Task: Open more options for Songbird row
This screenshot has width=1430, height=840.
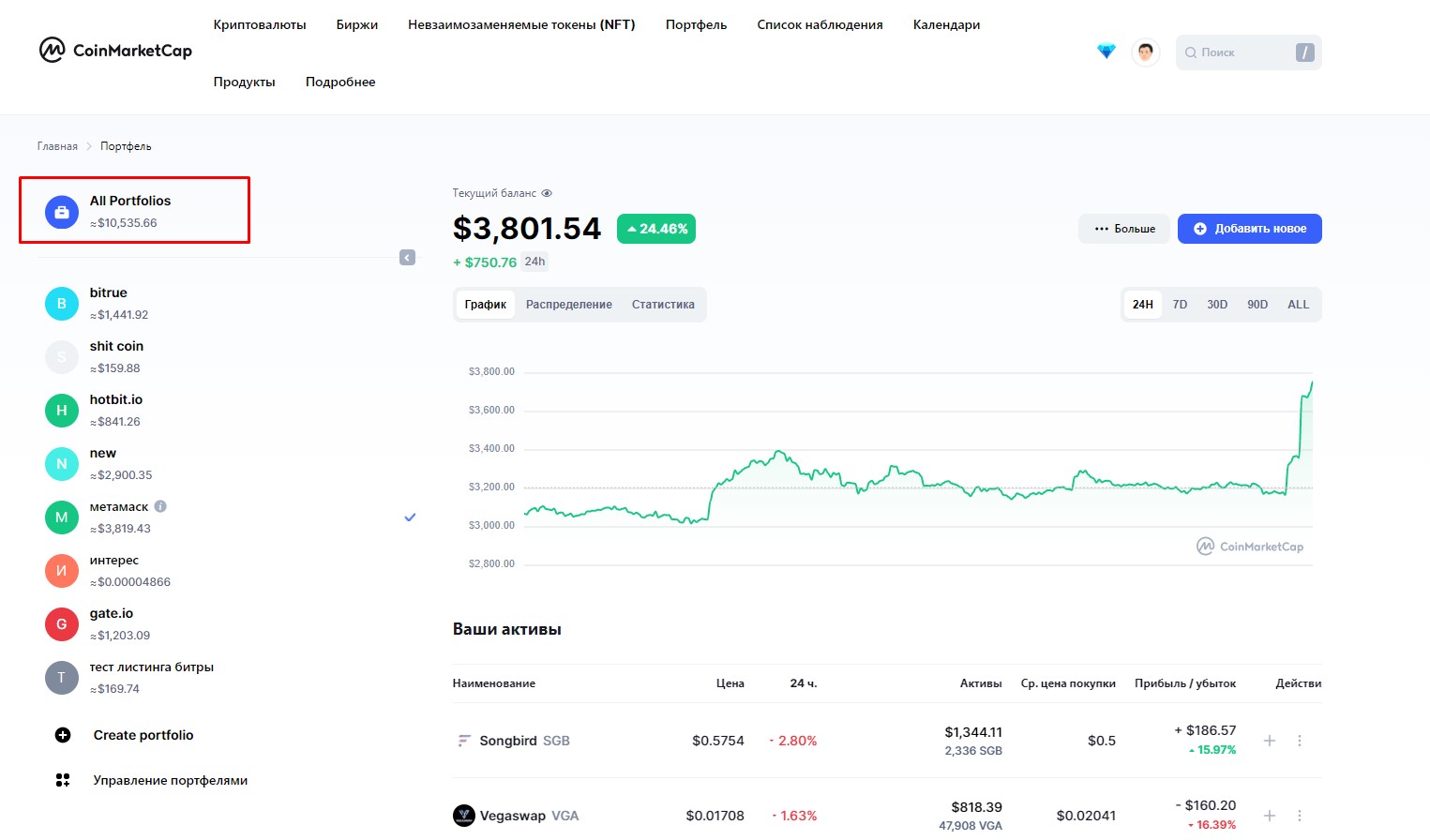Action: tap(1300, 741)
